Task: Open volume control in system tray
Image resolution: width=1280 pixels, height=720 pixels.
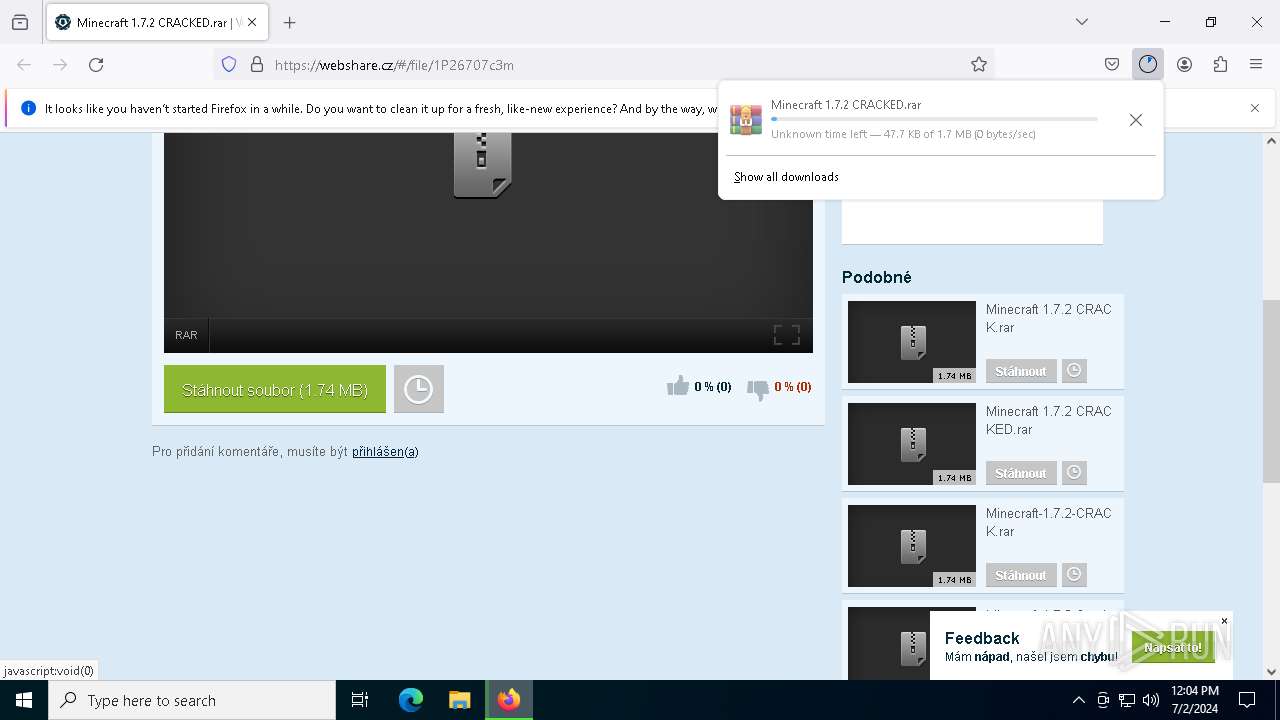Action: tap(1151, 700)
